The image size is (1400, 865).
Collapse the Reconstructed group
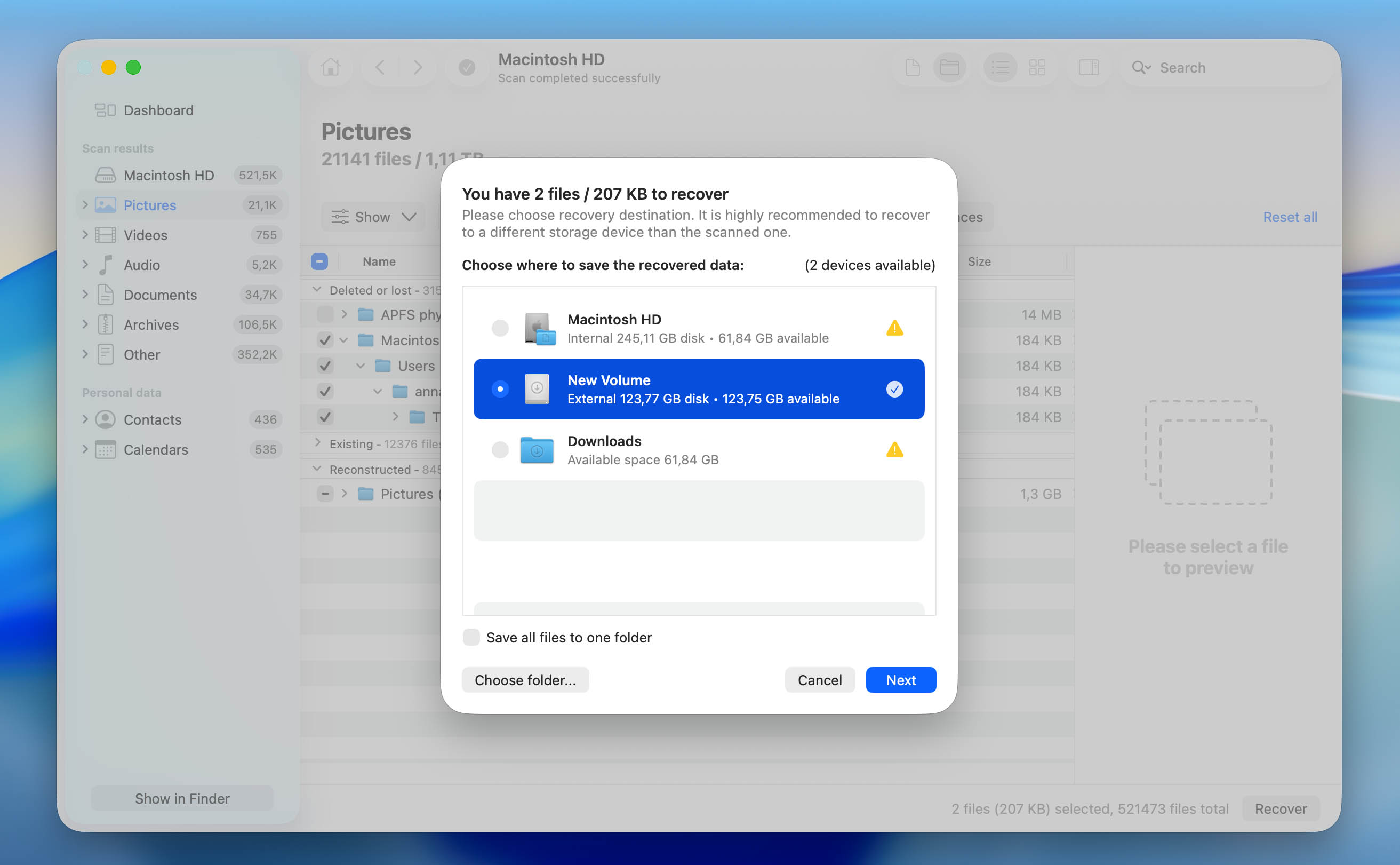click(317, 469)
